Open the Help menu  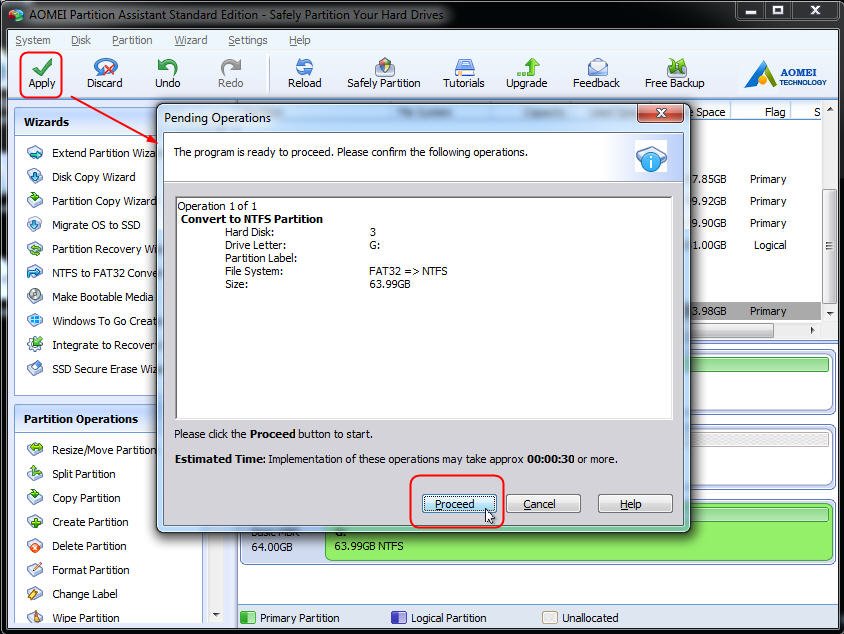click(x=299, y=40)
